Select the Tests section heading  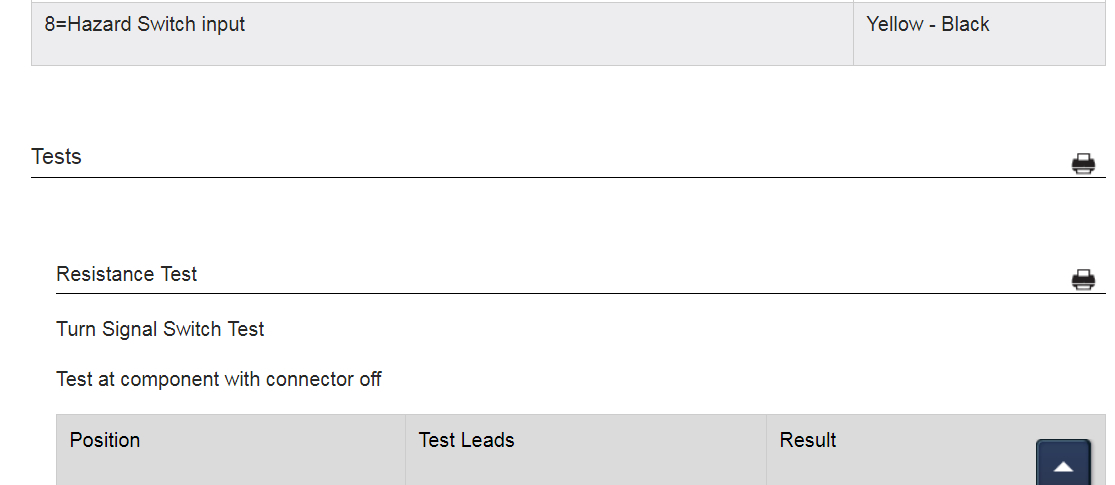[x=56, y=157]
